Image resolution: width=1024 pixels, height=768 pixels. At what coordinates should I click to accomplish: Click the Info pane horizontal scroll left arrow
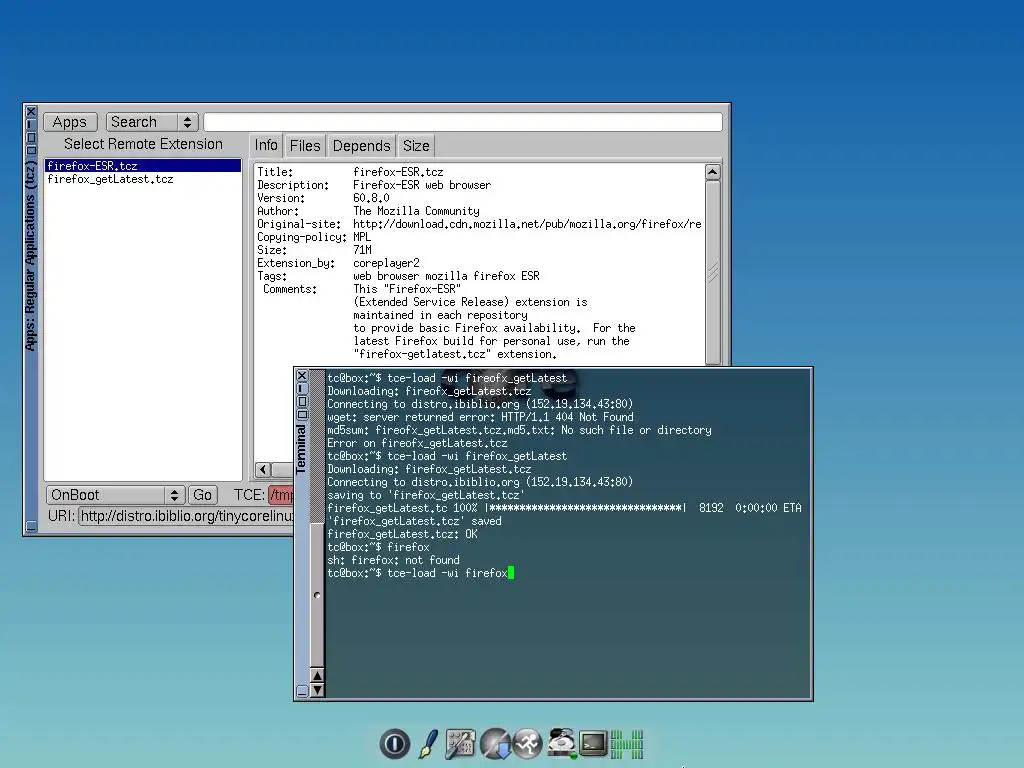pos(263,470)
